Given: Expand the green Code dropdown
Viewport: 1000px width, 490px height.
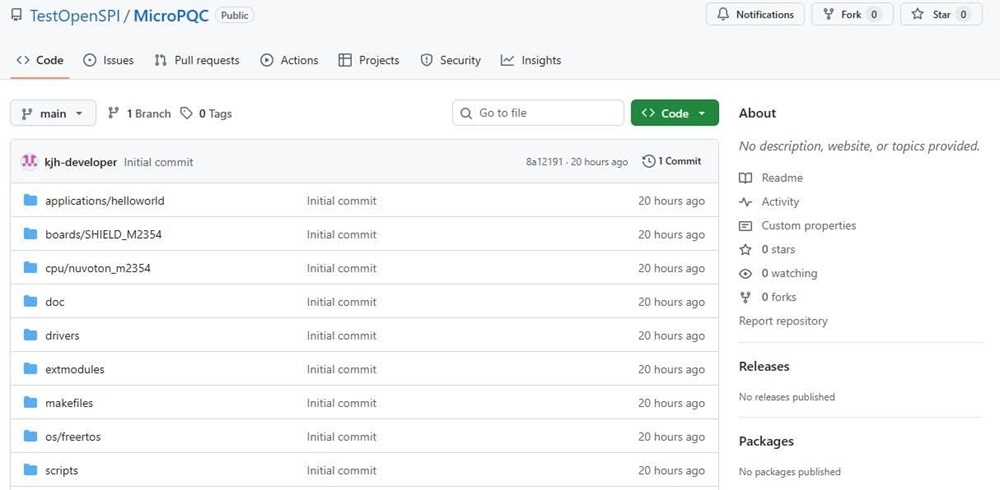Looking at the screenshot, I should tap(674, 114).
